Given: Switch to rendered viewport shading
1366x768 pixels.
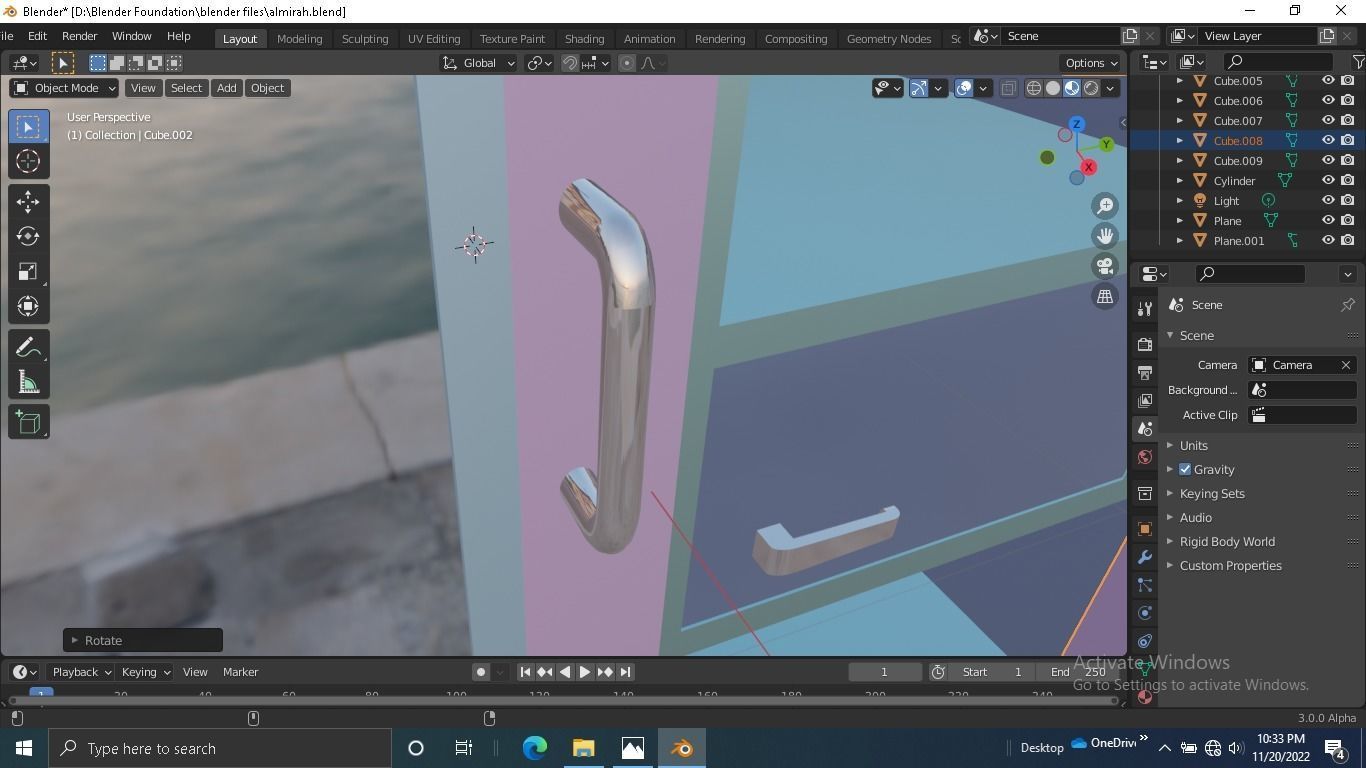Looking at the screenshot, I should 1091,88.
